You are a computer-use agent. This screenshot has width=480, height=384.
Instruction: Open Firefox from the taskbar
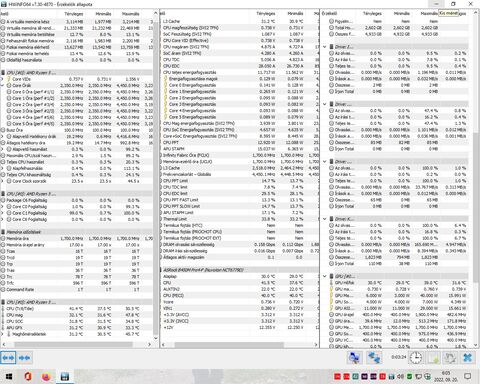(x=46, y=377)
